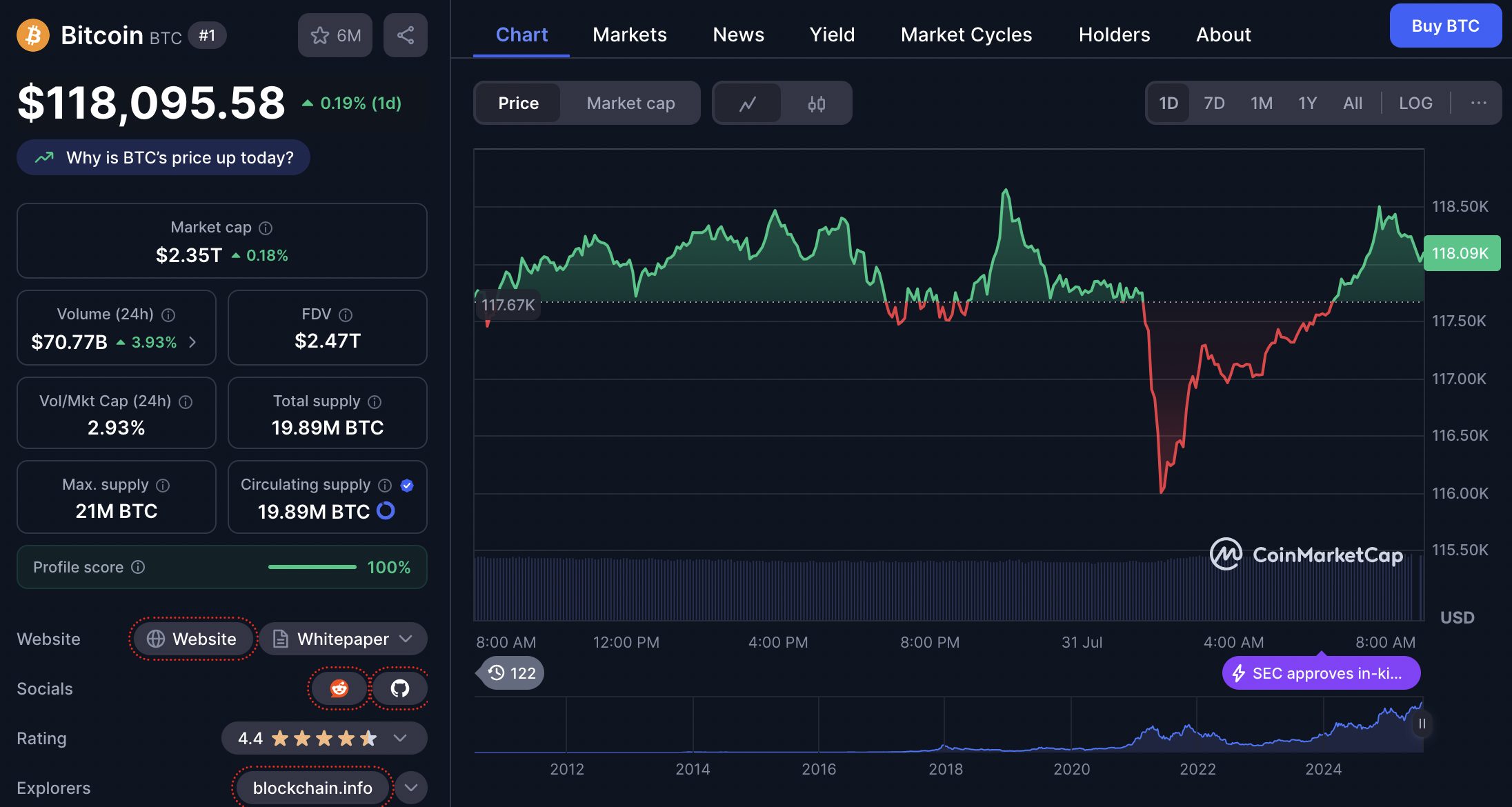Viewport: 1512px width, 807px height.
Task: Click Circulating supply info icon
Action: [x=385, y=485]
